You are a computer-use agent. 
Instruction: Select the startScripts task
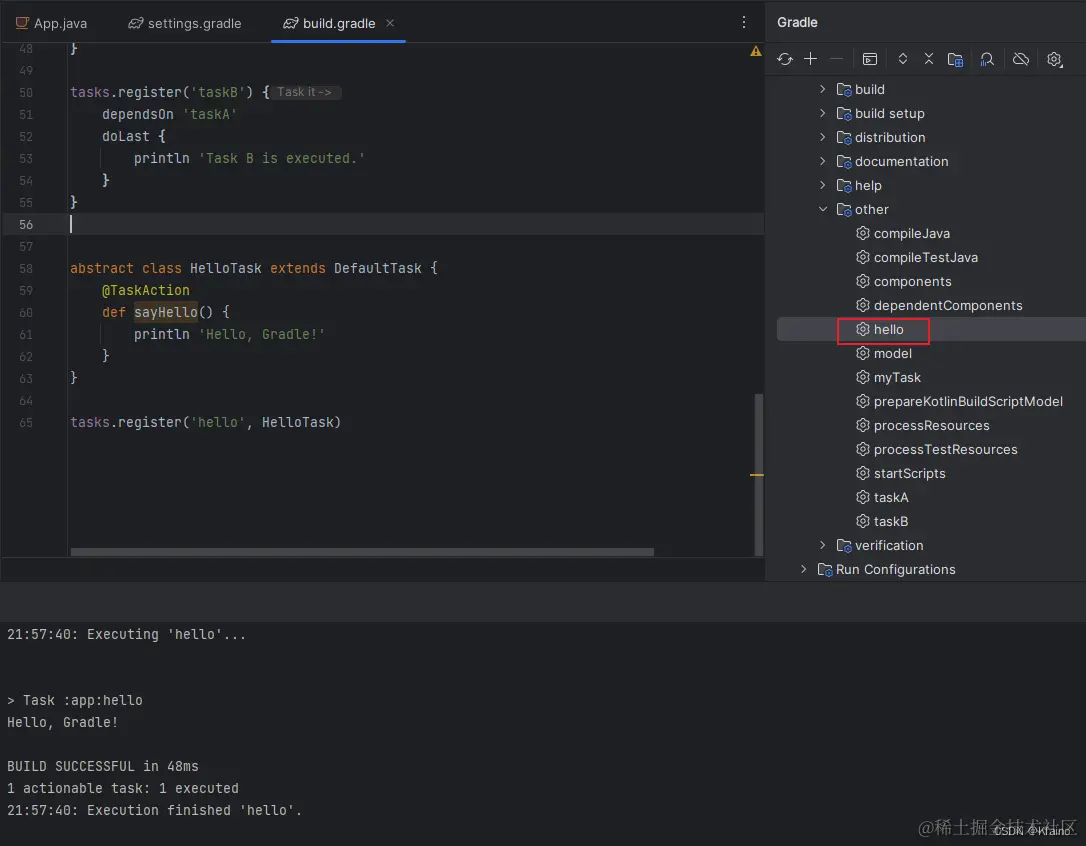tap(909, 473)
